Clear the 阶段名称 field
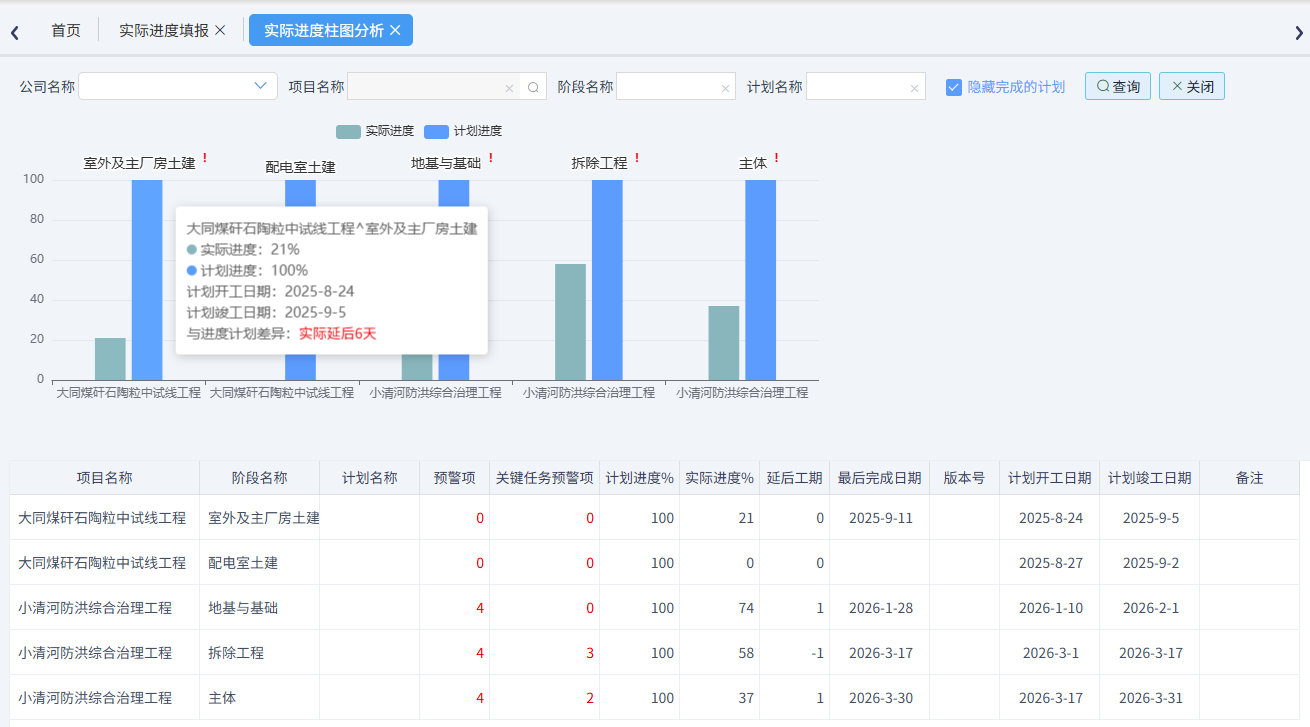 pyautogui.click(x=725, y=88)
